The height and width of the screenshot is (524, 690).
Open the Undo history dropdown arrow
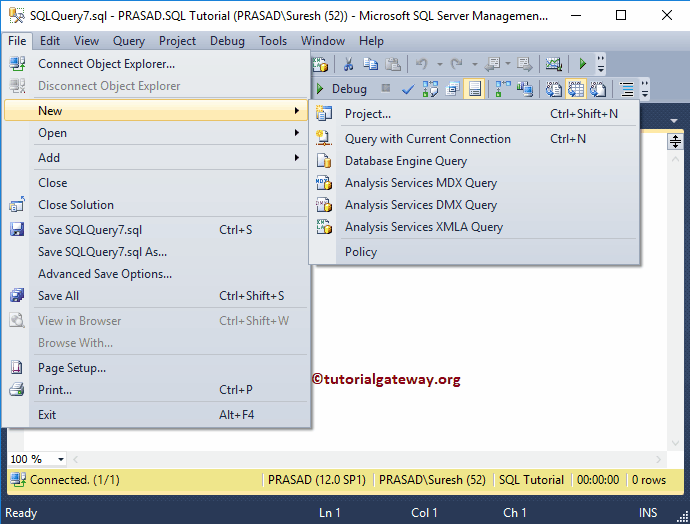point(440,64)
